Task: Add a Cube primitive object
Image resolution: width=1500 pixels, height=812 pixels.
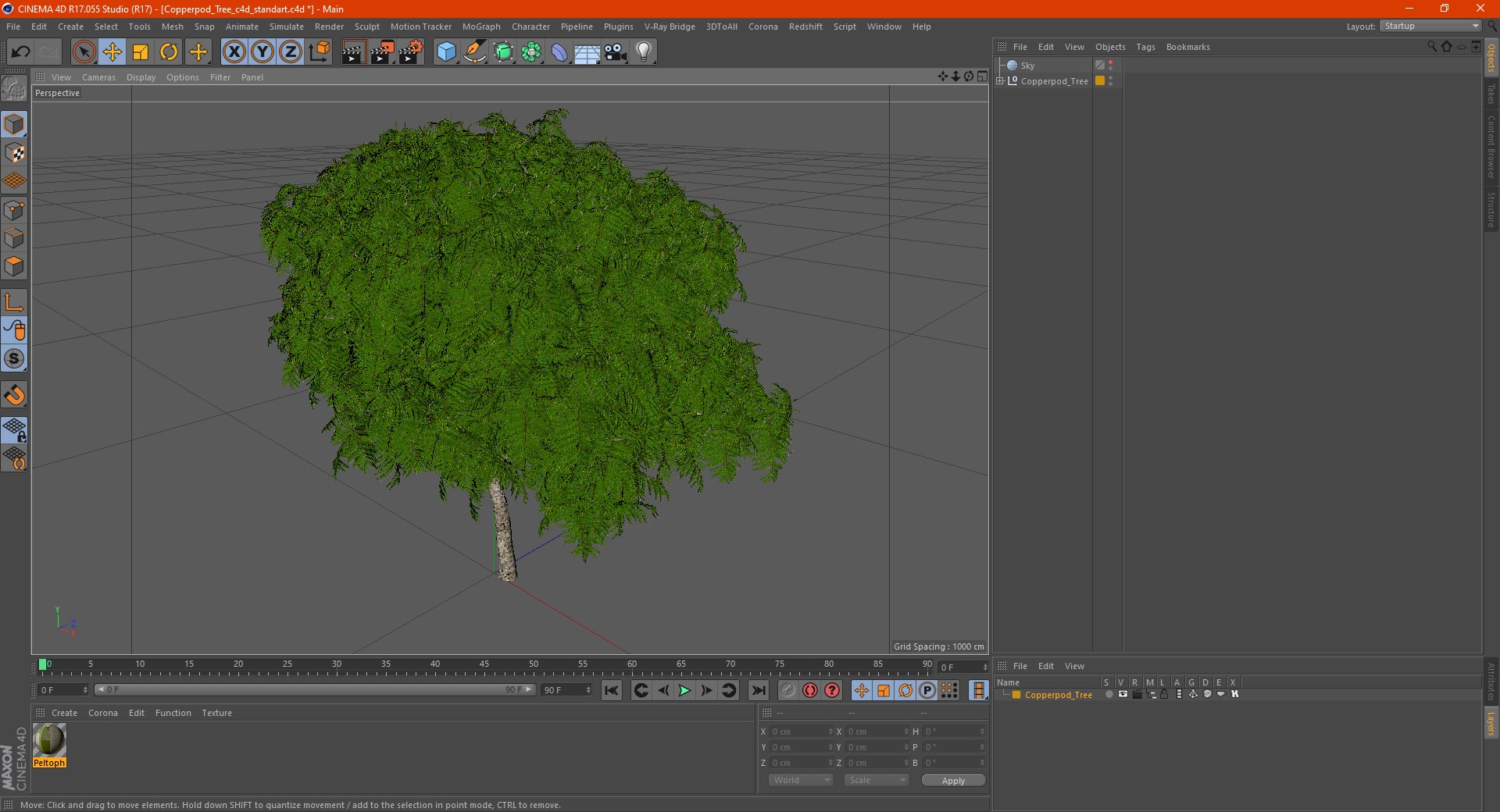Action: click(446, 52)
